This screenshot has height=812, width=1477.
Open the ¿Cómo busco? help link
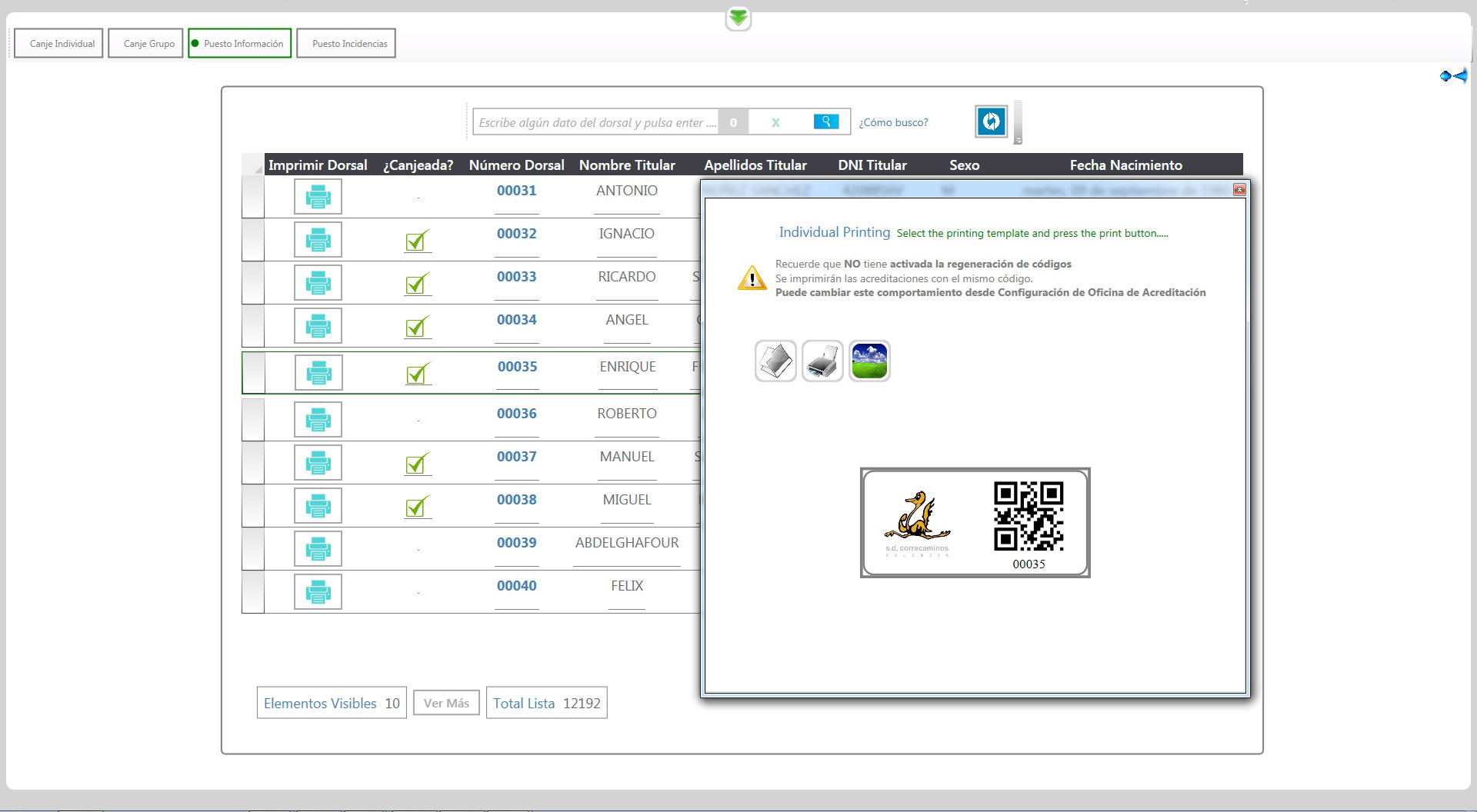coord(893,122)
